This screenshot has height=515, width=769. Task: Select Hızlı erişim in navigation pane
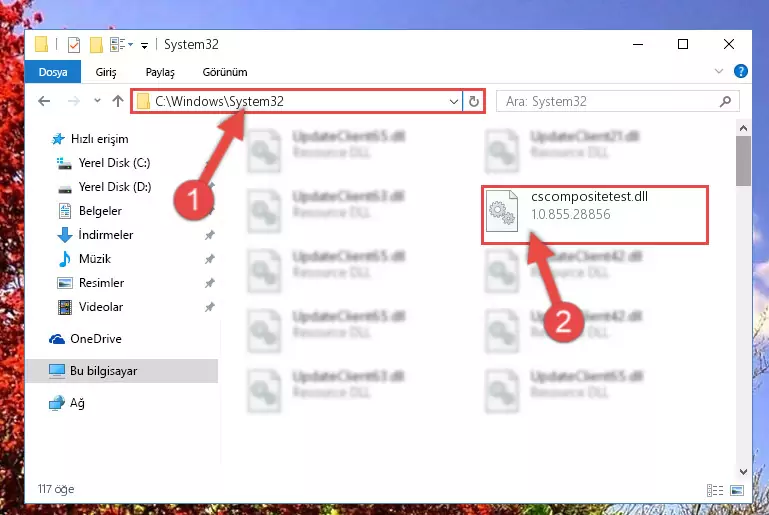[100, 139]
